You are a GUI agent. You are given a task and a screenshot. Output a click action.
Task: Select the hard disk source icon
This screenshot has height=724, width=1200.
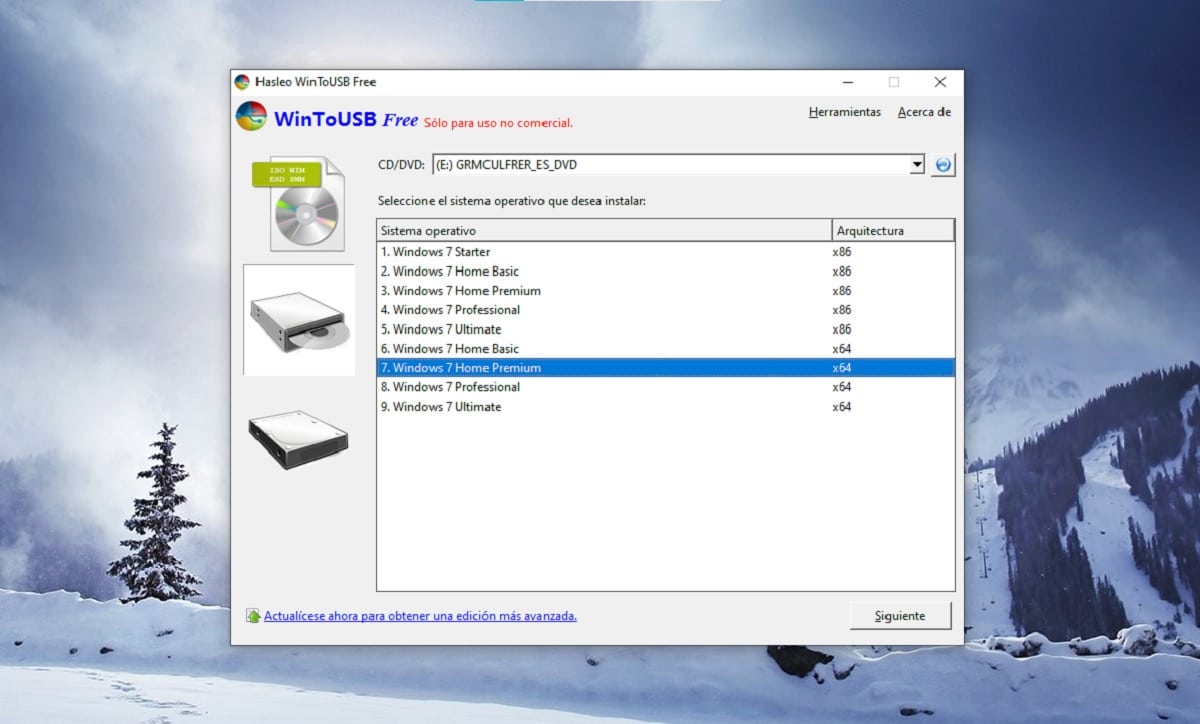tap(298, 437)
